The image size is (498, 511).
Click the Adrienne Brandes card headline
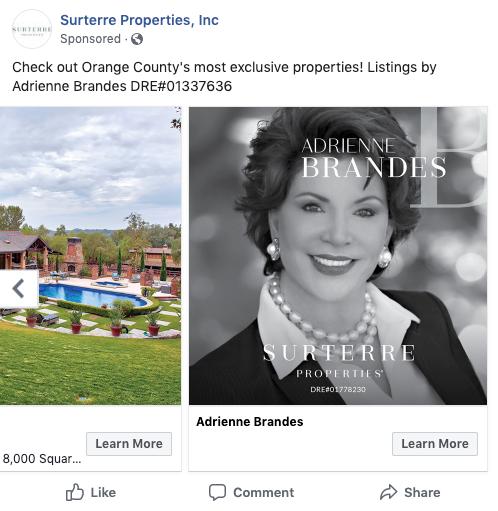250,422
